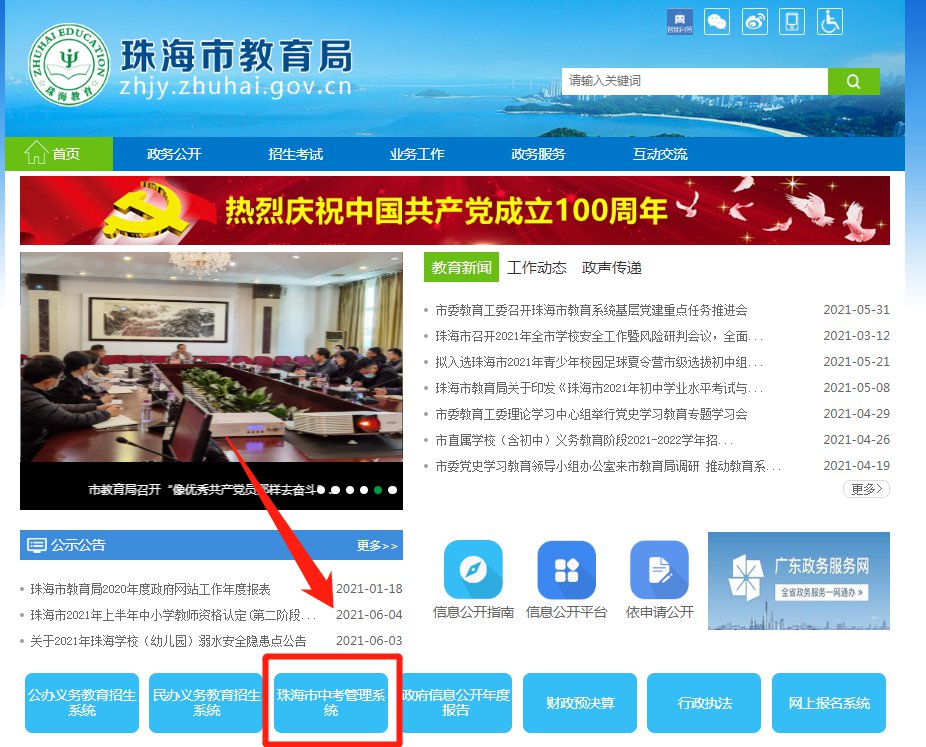Switch to the 工作动态 tab
The width and height of the screenshot is (926, 747).
coord(537,268)
